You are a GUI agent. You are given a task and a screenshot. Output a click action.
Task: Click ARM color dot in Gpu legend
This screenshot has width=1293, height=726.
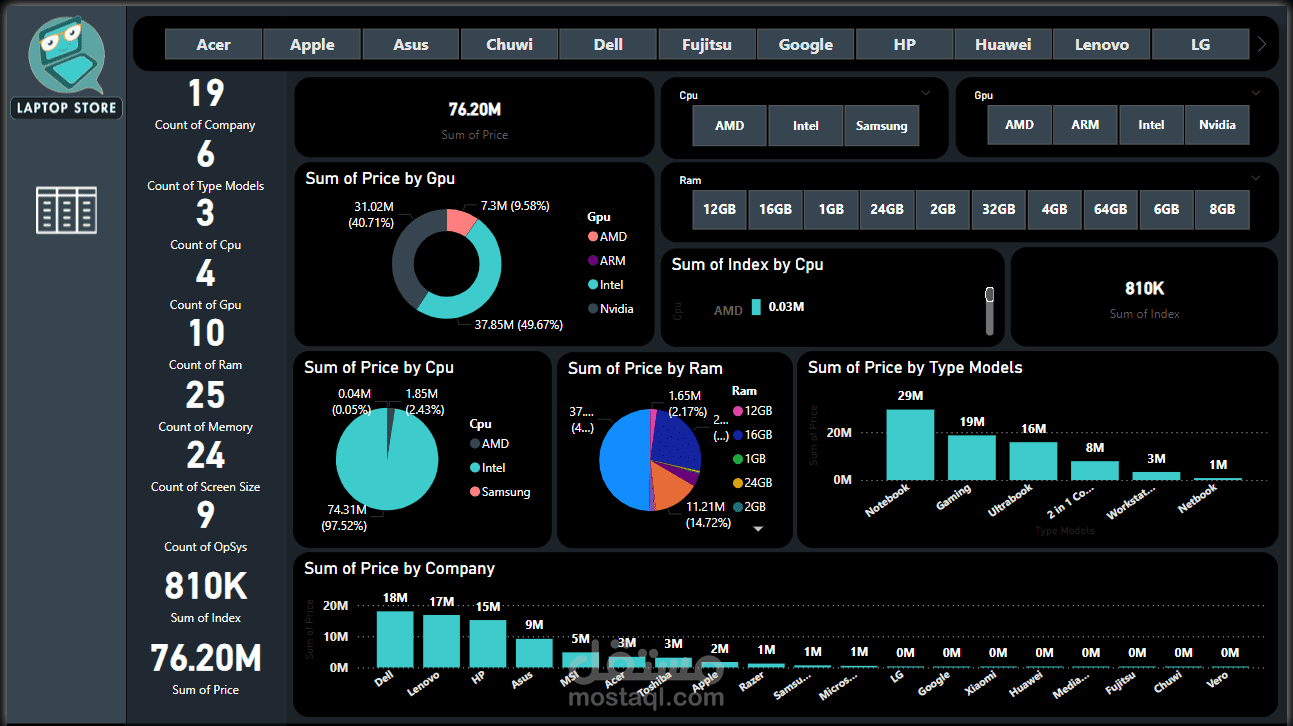point(593,261)
